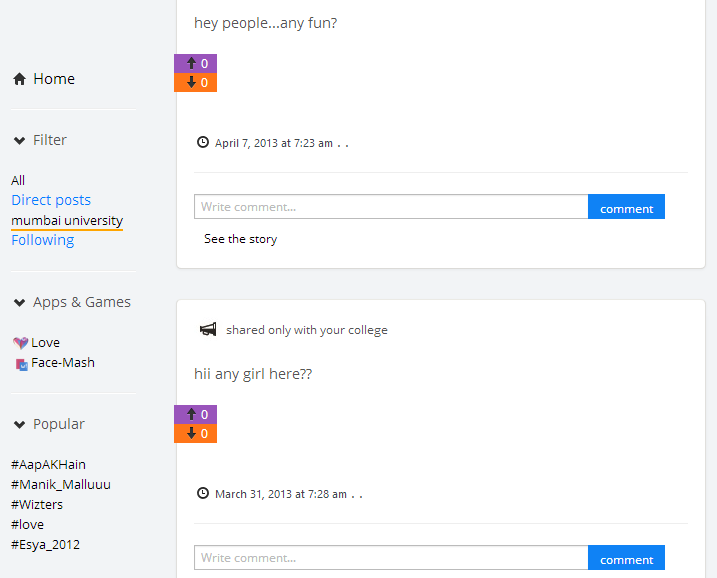This screenshot has height=578, width=717.
Task: Open the 'See the story' link
Action: [x=241, y=239]
